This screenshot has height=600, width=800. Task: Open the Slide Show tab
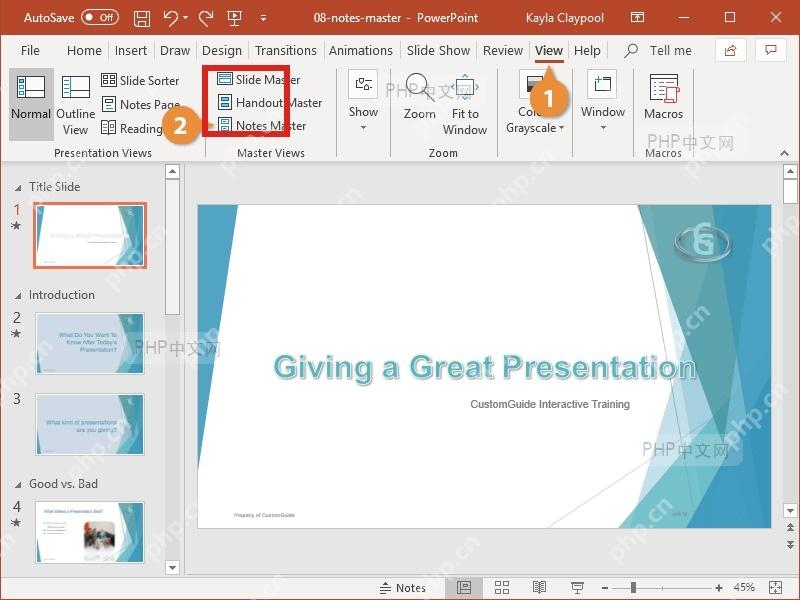coord(438,51)
